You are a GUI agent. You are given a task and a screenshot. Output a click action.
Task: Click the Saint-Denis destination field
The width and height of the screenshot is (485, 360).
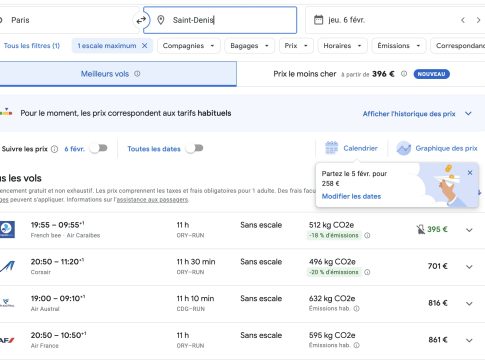point(220,20)
